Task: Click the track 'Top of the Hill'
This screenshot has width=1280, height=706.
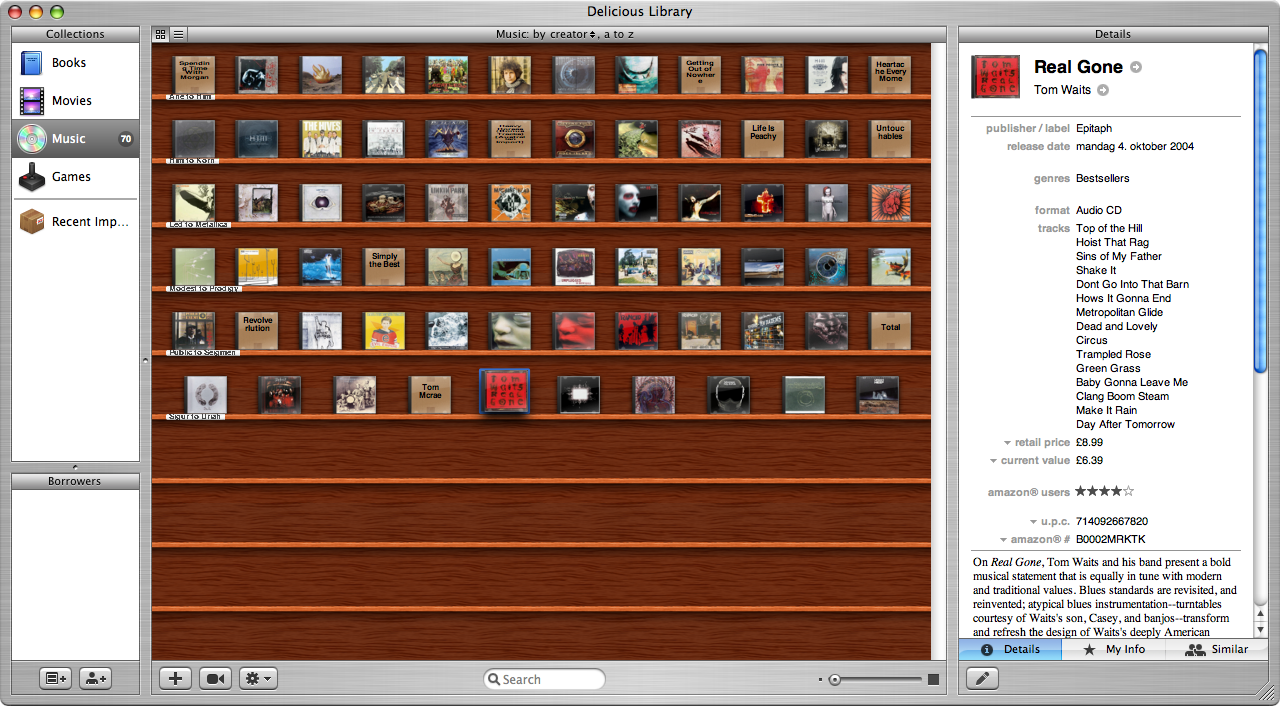Action: (x=1109, y=228)
